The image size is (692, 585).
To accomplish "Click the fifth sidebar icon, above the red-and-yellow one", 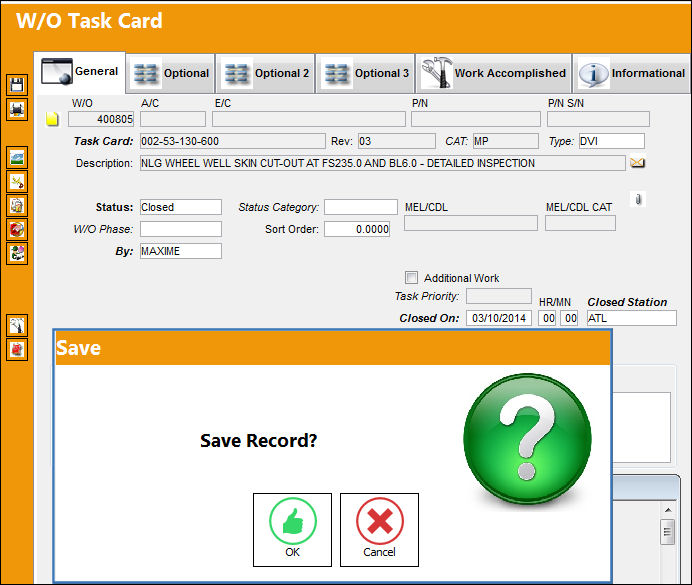I will (x=17, y=206).
